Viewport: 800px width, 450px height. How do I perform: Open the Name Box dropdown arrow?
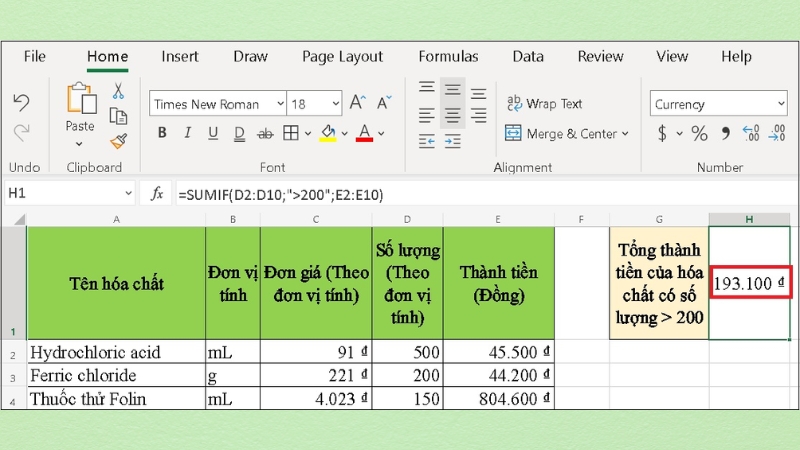pyautogui.click(x=128, y=194)
